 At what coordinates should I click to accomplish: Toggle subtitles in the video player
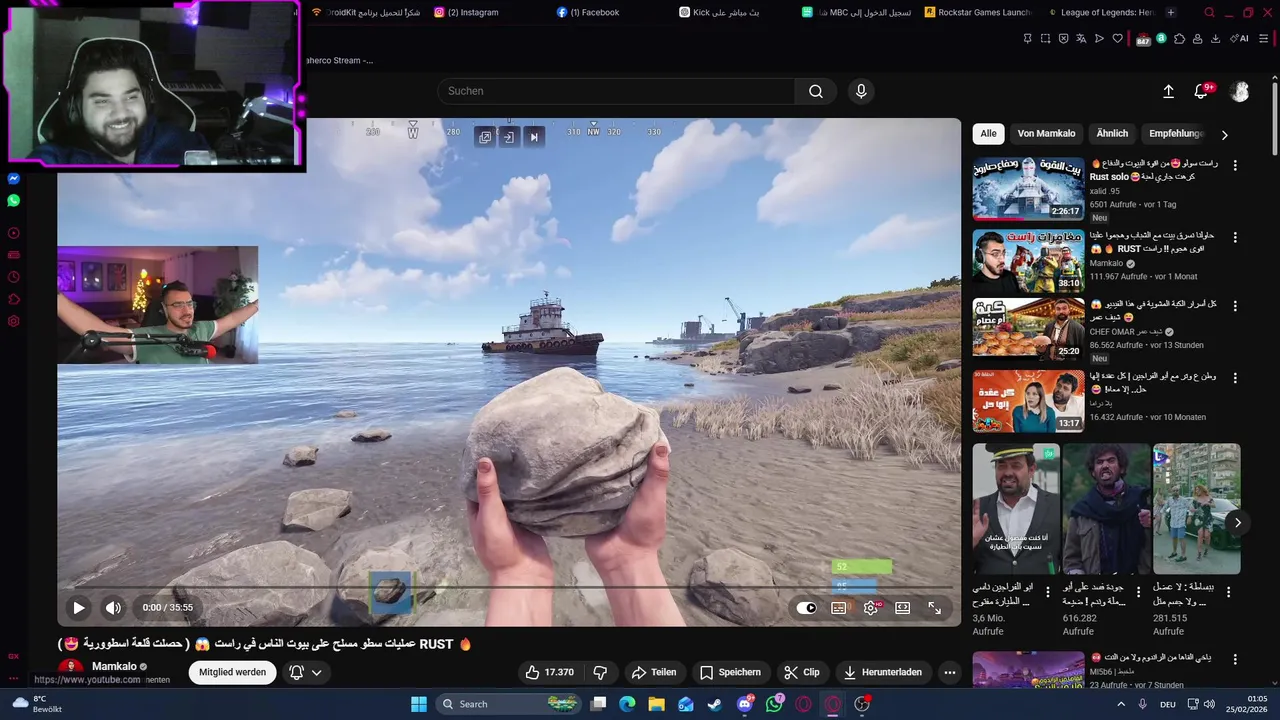839,607
